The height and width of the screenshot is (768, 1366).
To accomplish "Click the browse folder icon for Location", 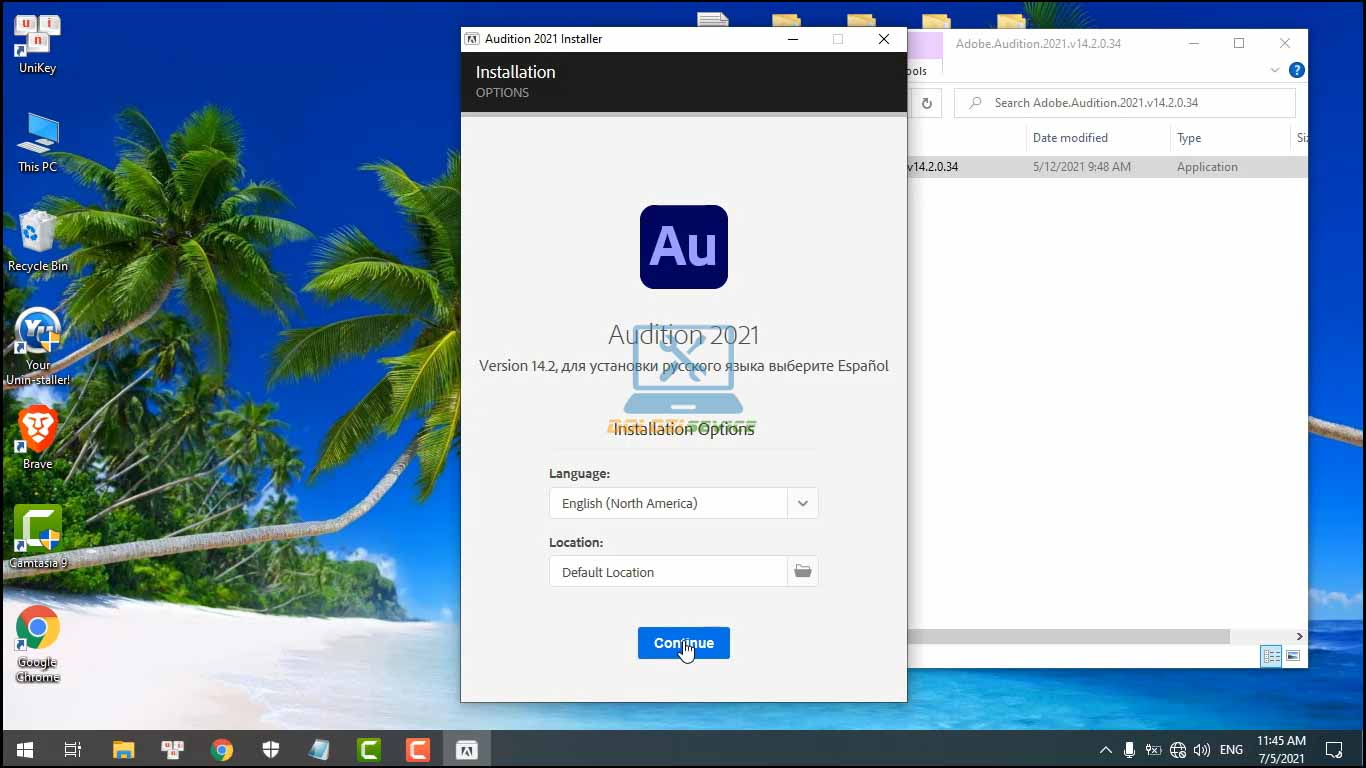I will click(802, 572).
